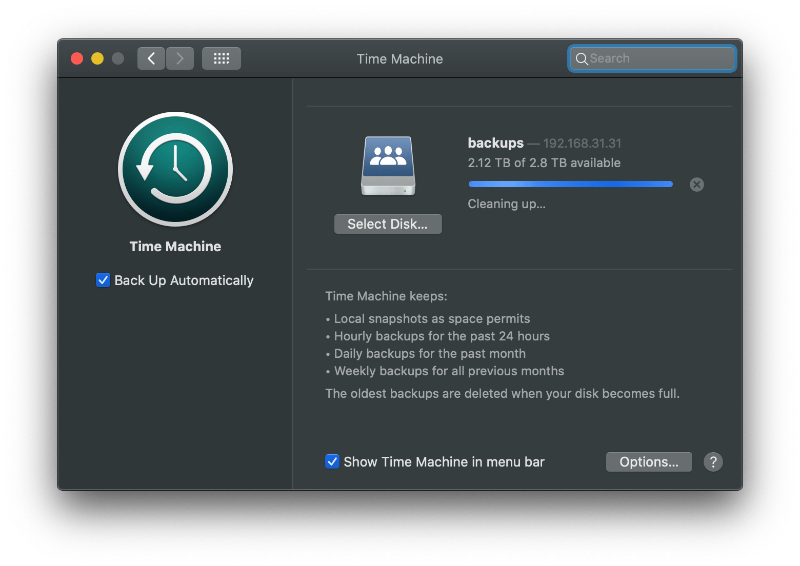Click the "Time Machine keeps:" heading
Screen dimensions: 800x566
(386, 296)
